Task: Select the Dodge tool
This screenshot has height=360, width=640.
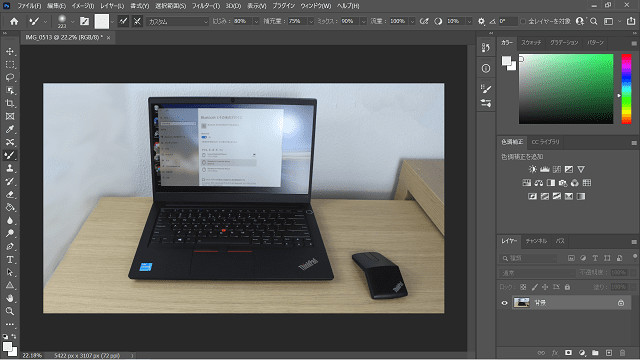Action: (10, 233)
